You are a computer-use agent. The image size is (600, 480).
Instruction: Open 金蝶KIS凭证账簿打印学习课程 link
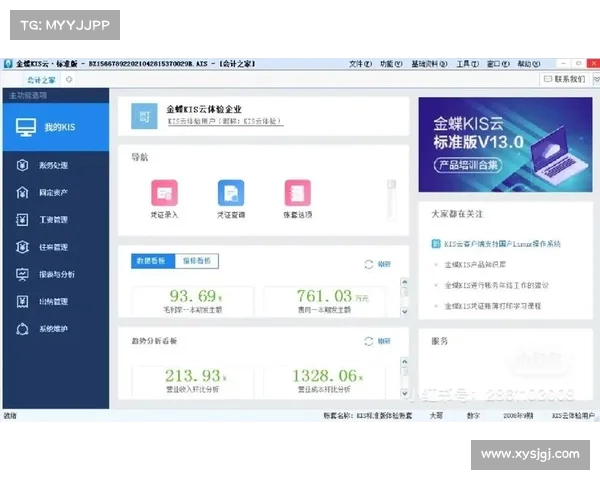[x=493, y=306]
